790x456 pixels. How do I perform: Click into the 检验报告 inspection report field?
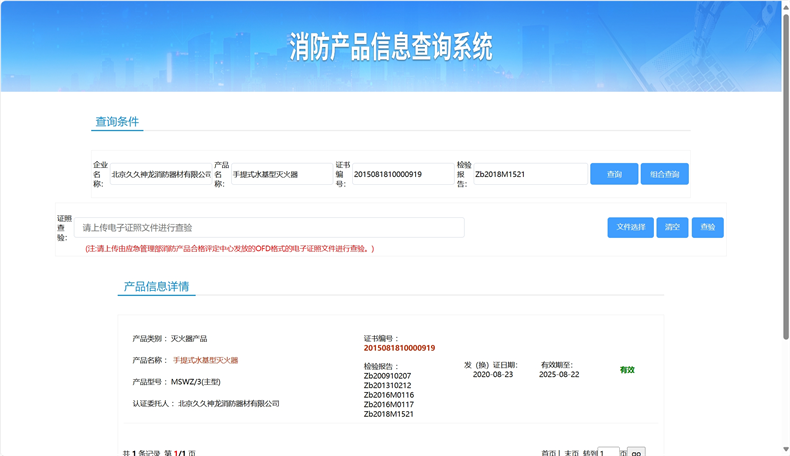529,174
